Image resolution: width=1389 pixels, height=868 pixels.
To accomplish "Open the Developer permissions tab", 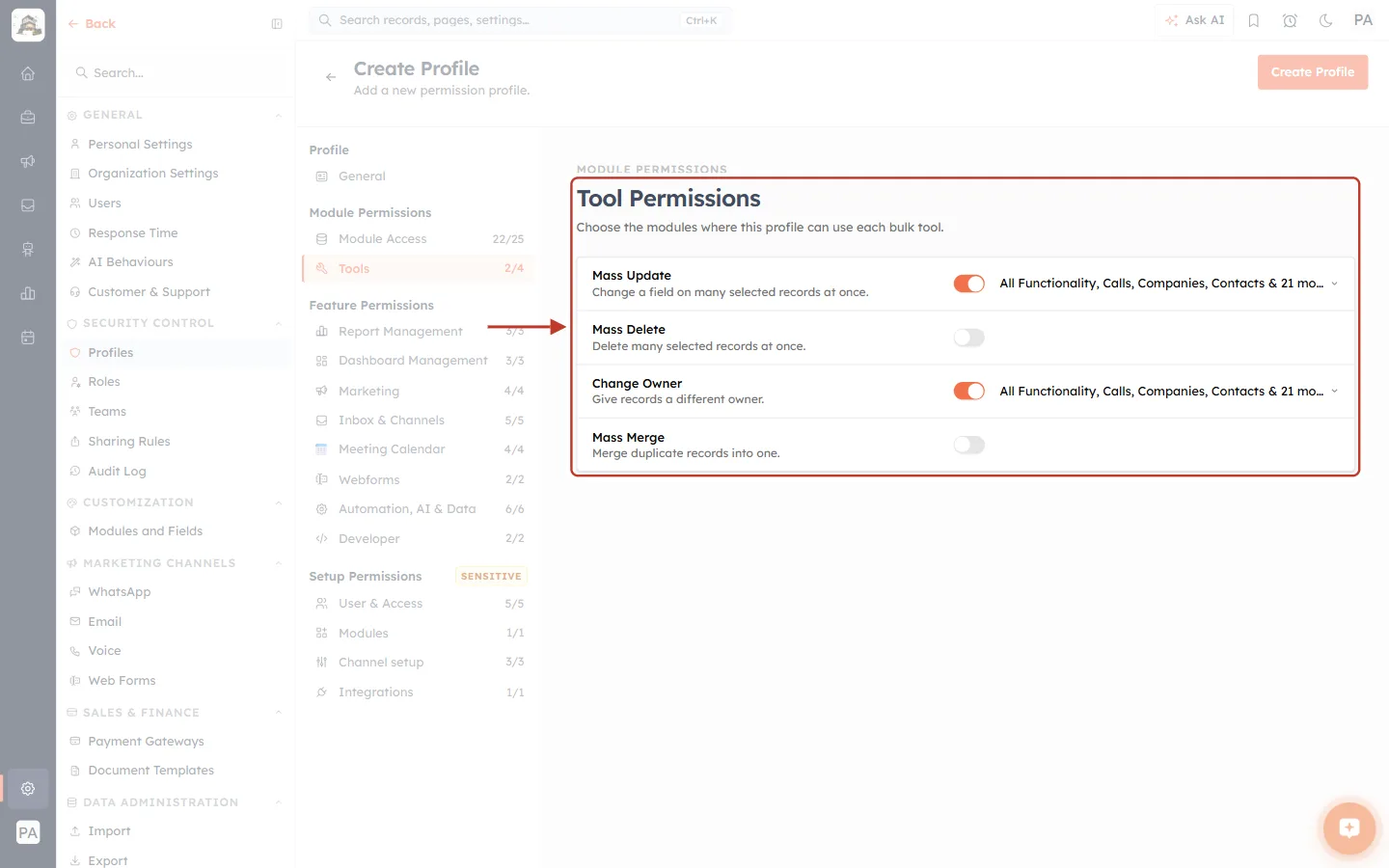I will [419, 539].
